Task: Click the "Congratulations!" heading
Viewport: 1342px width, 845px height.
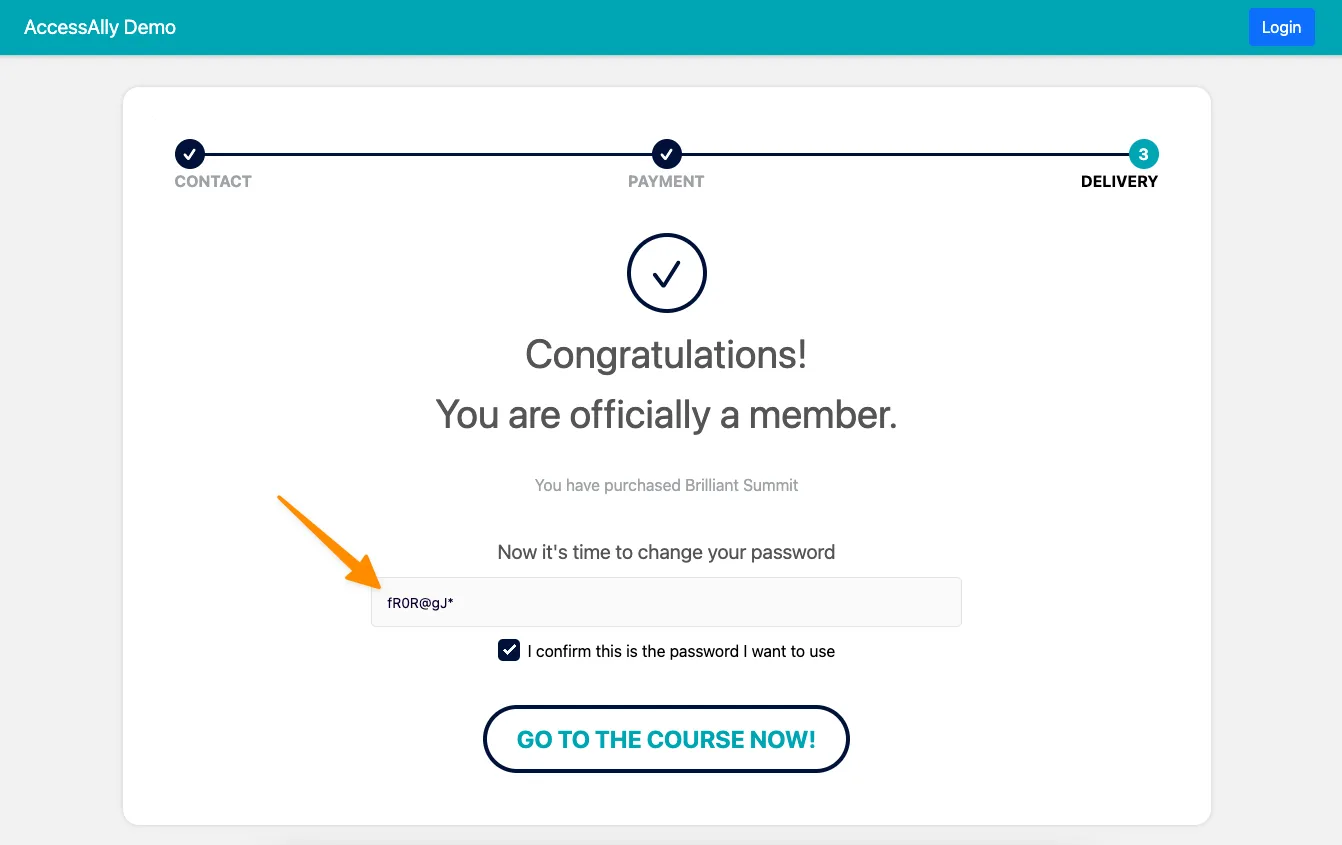Action: point(666,355)
